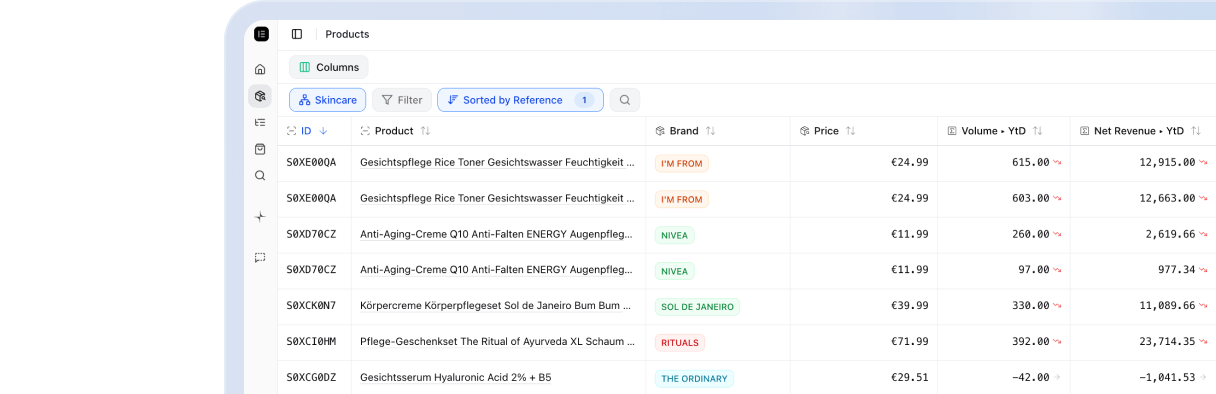Click the table search magnifier button
This screenshot has height=394, width=1216.
pyautogui.click(x=625, y=100)
